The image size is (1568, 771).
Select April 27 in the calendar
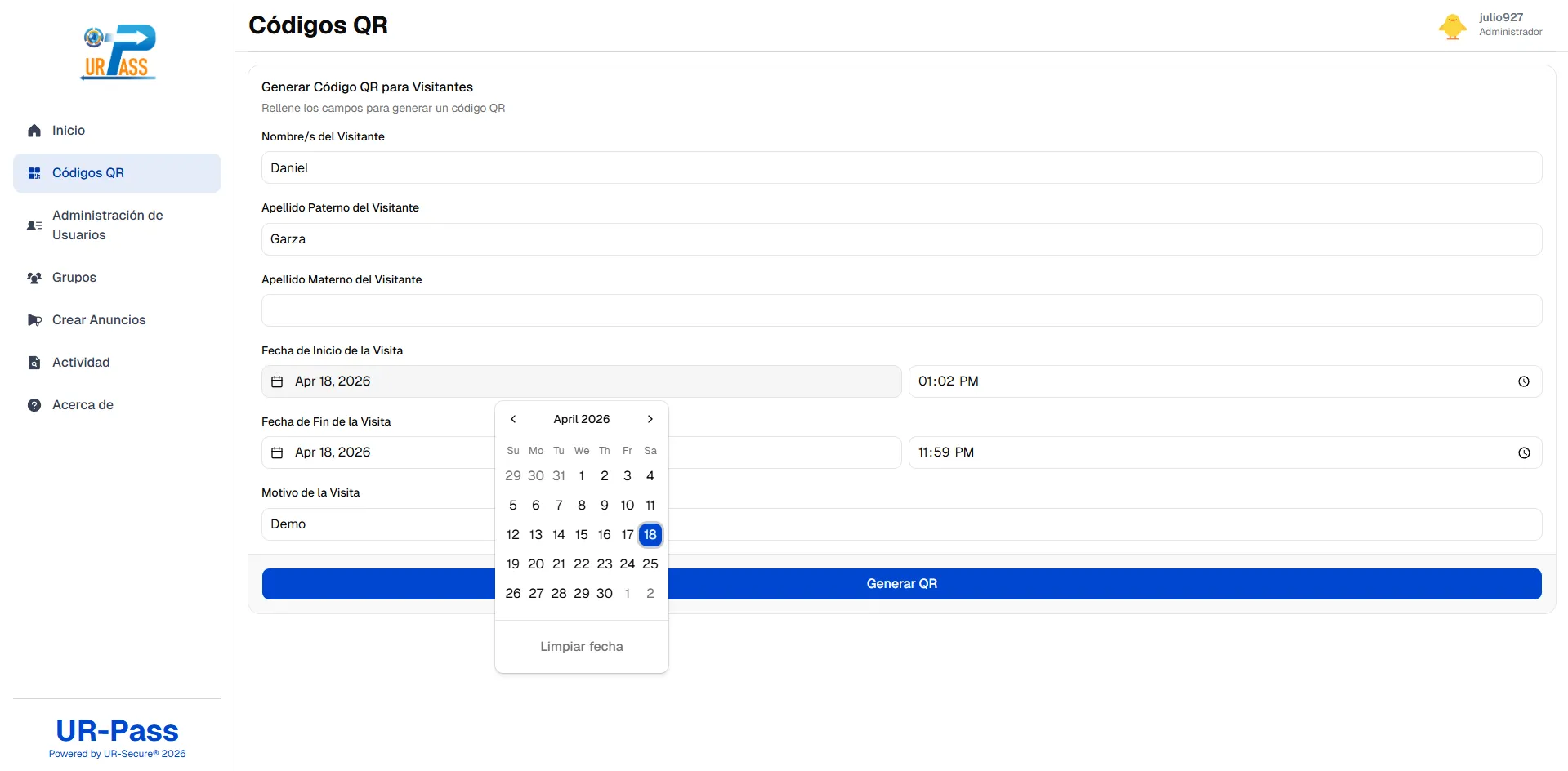536,594
